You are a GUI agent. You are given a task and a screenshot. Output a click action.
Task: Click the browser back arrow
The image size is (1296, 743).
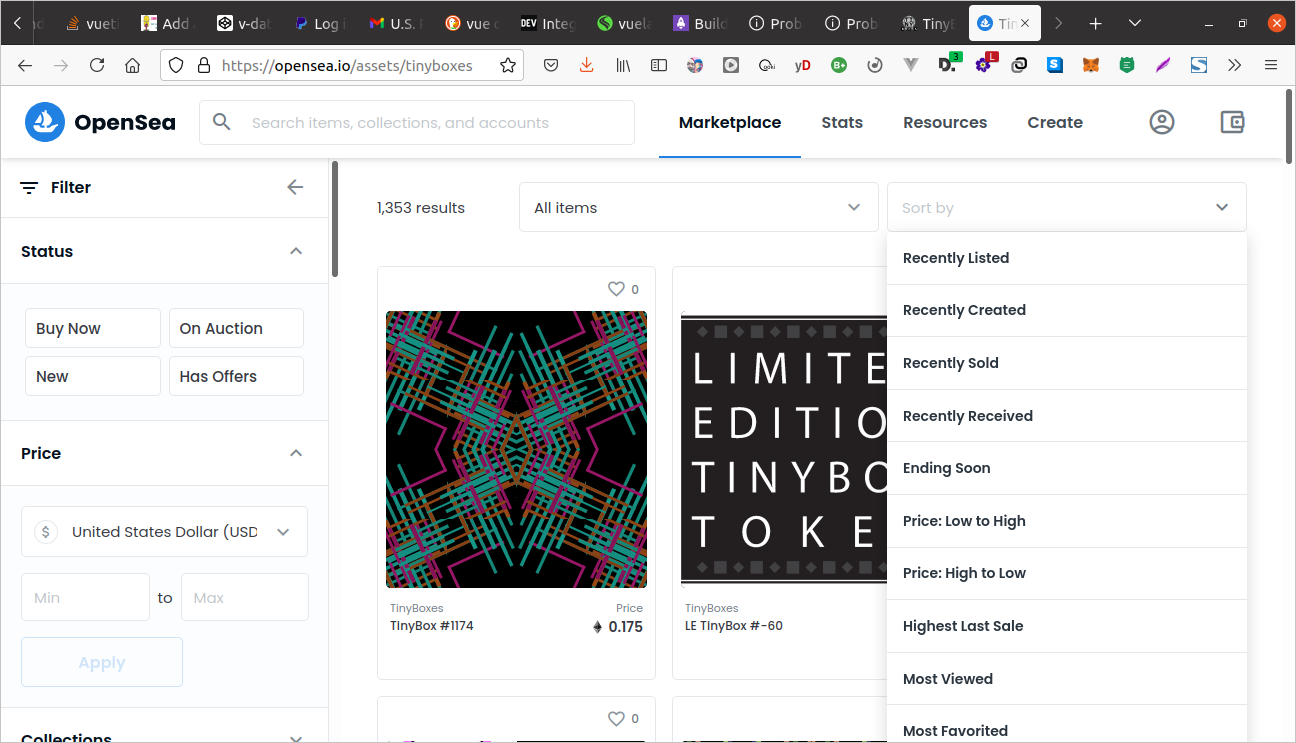pos(25,65)
